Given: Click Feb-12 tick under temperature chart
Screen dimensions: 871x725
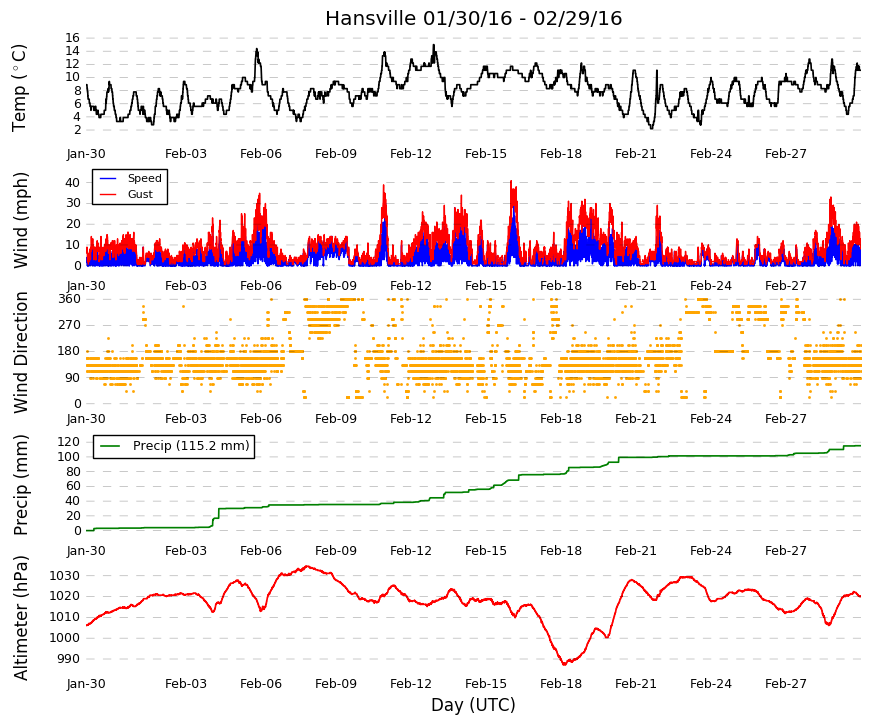Looking at the screenshot, I should tap(411, 154).
